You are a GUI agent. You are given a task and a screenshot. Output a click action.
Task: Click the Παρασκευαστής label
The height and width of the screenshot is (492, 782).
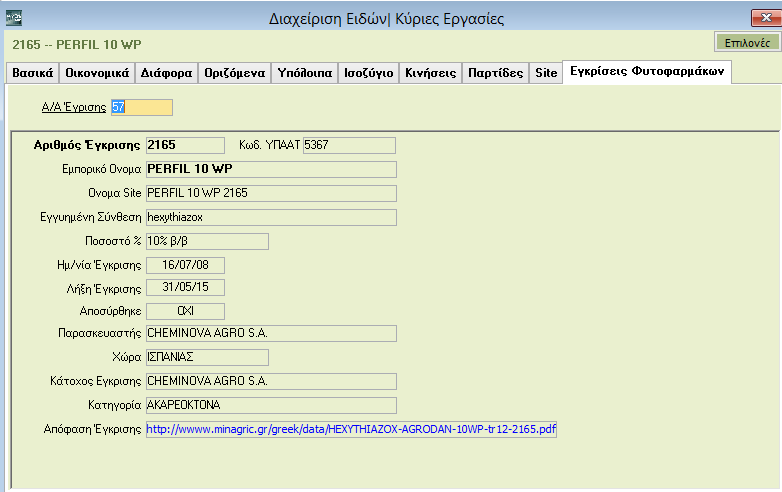pos(100,333)
